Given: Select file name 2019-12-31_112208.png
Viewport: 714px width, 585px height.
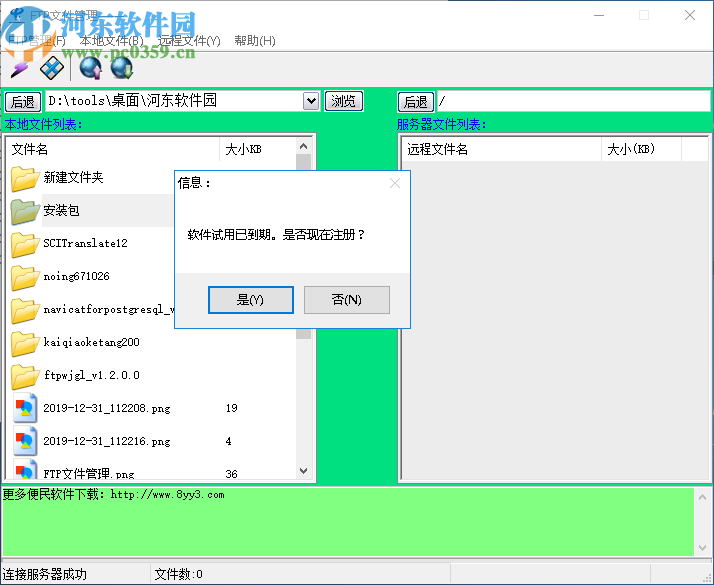Looking at the screenshot, I should click(107, 408).
